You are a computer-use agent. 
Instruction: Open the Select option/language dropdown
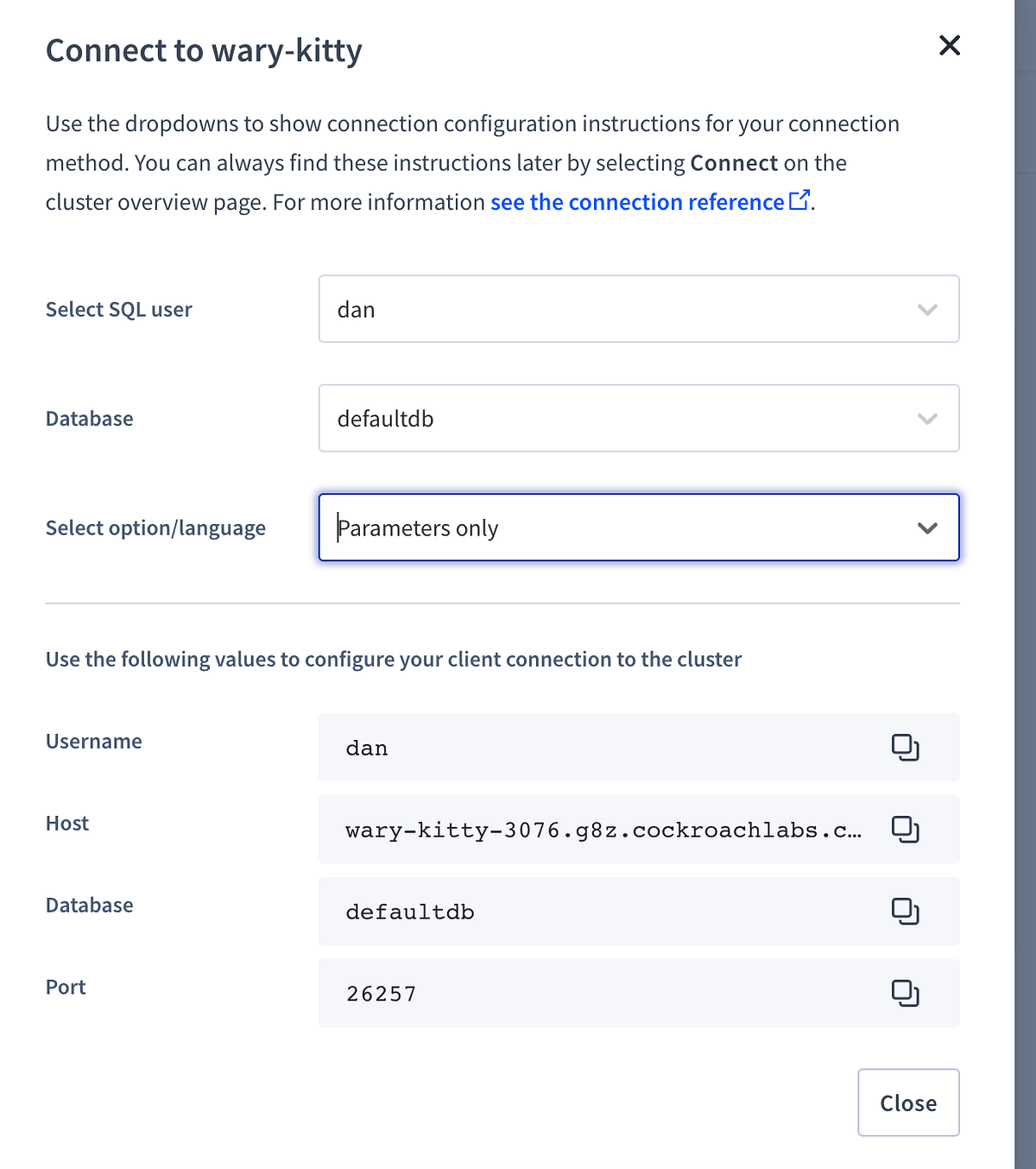click(639, 528)
